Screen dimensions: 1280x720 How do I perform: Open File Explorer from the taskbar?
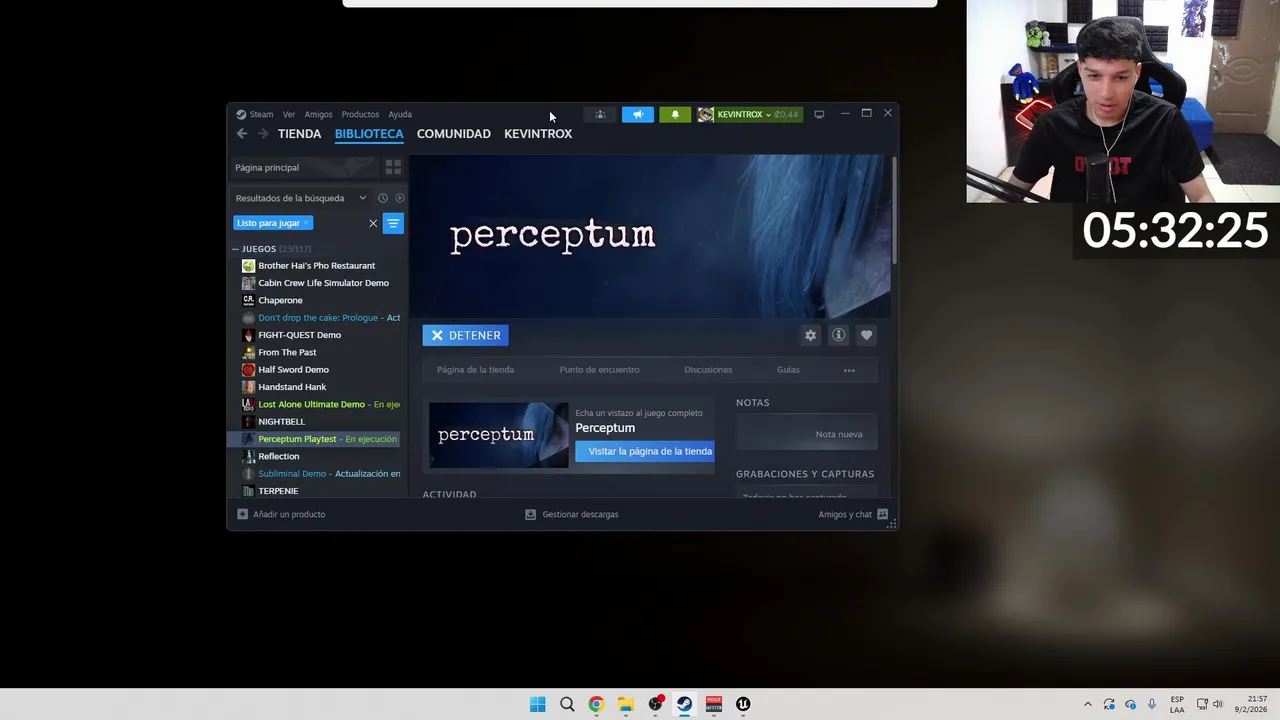coord(625,704)
